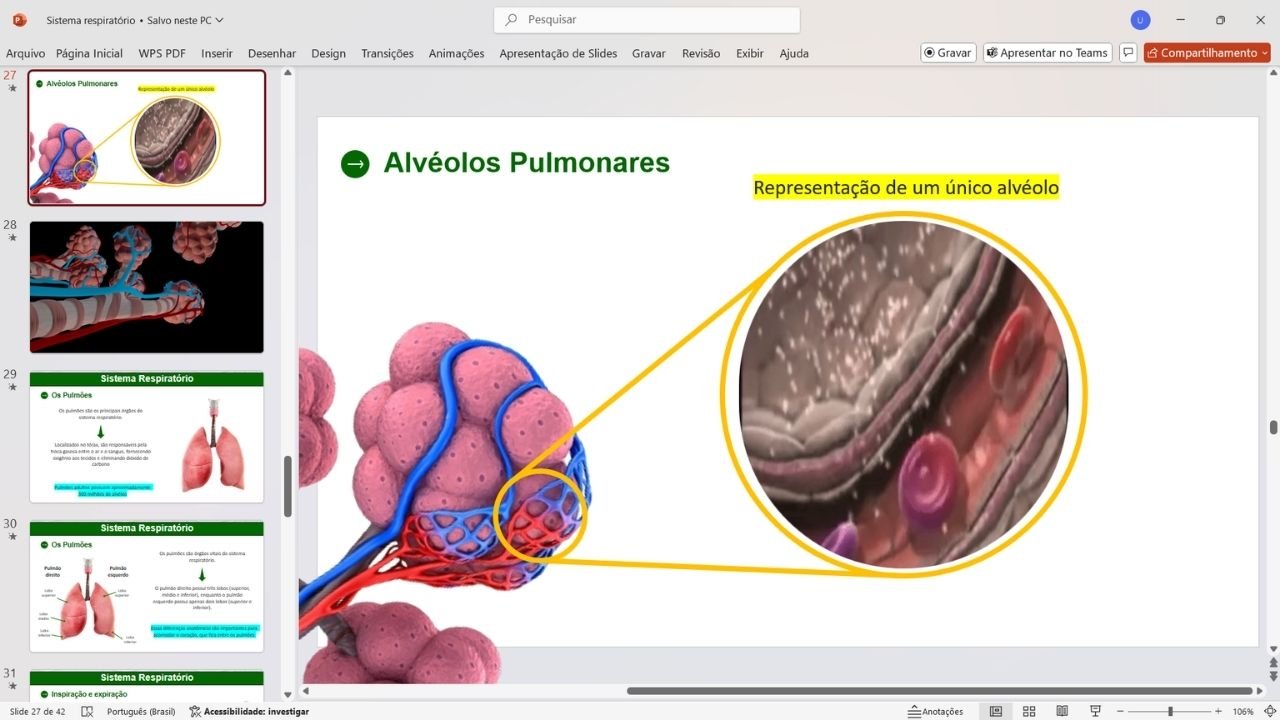Start slideshow from status bar icon
Viewport: 1280px width, 720px height.
[x=1095, y=712]
